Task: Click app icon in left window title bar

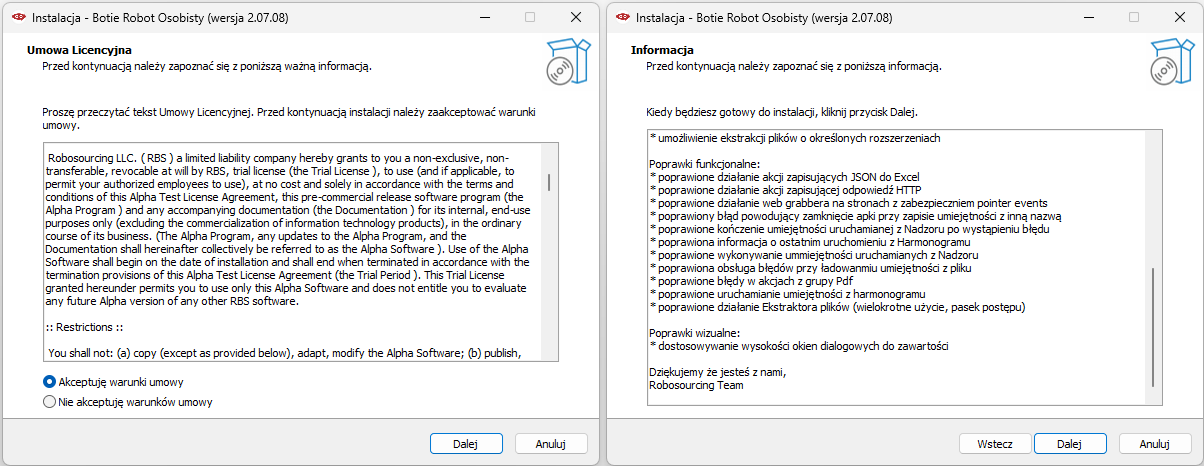Action: point(19,17)
